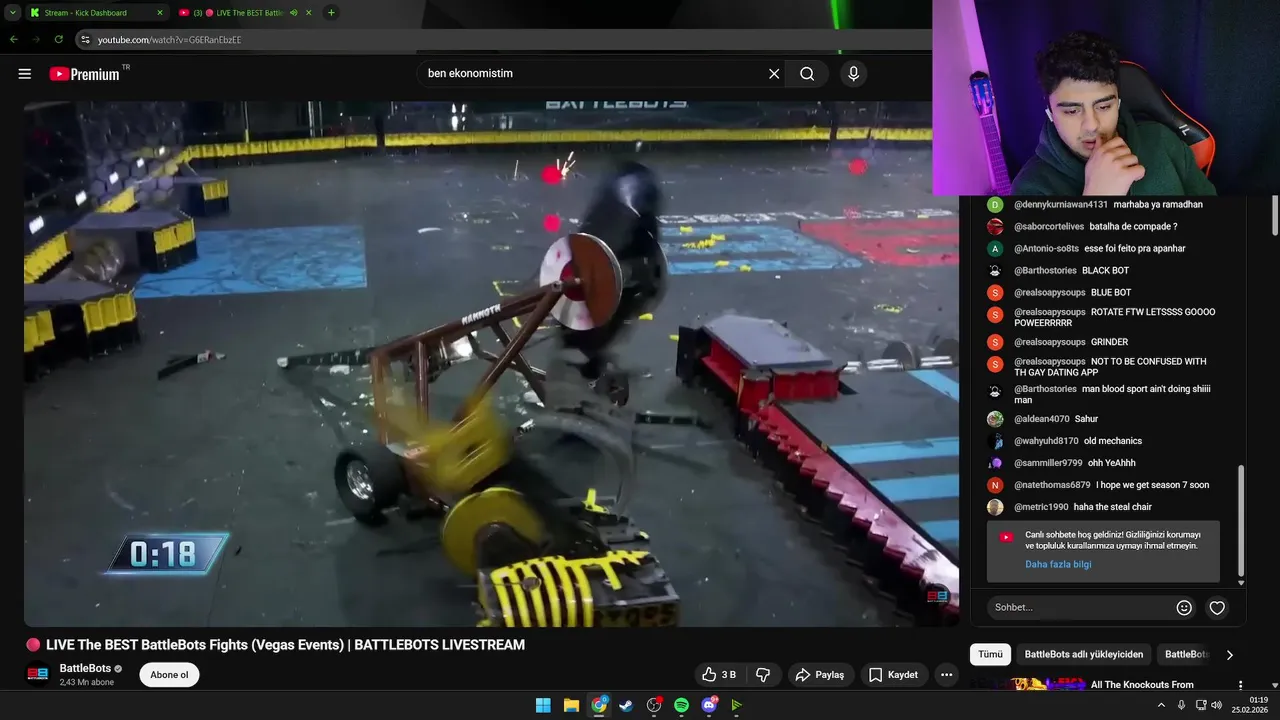
Task: Start voice search with the microphone
Action: (x=853, y=73)
